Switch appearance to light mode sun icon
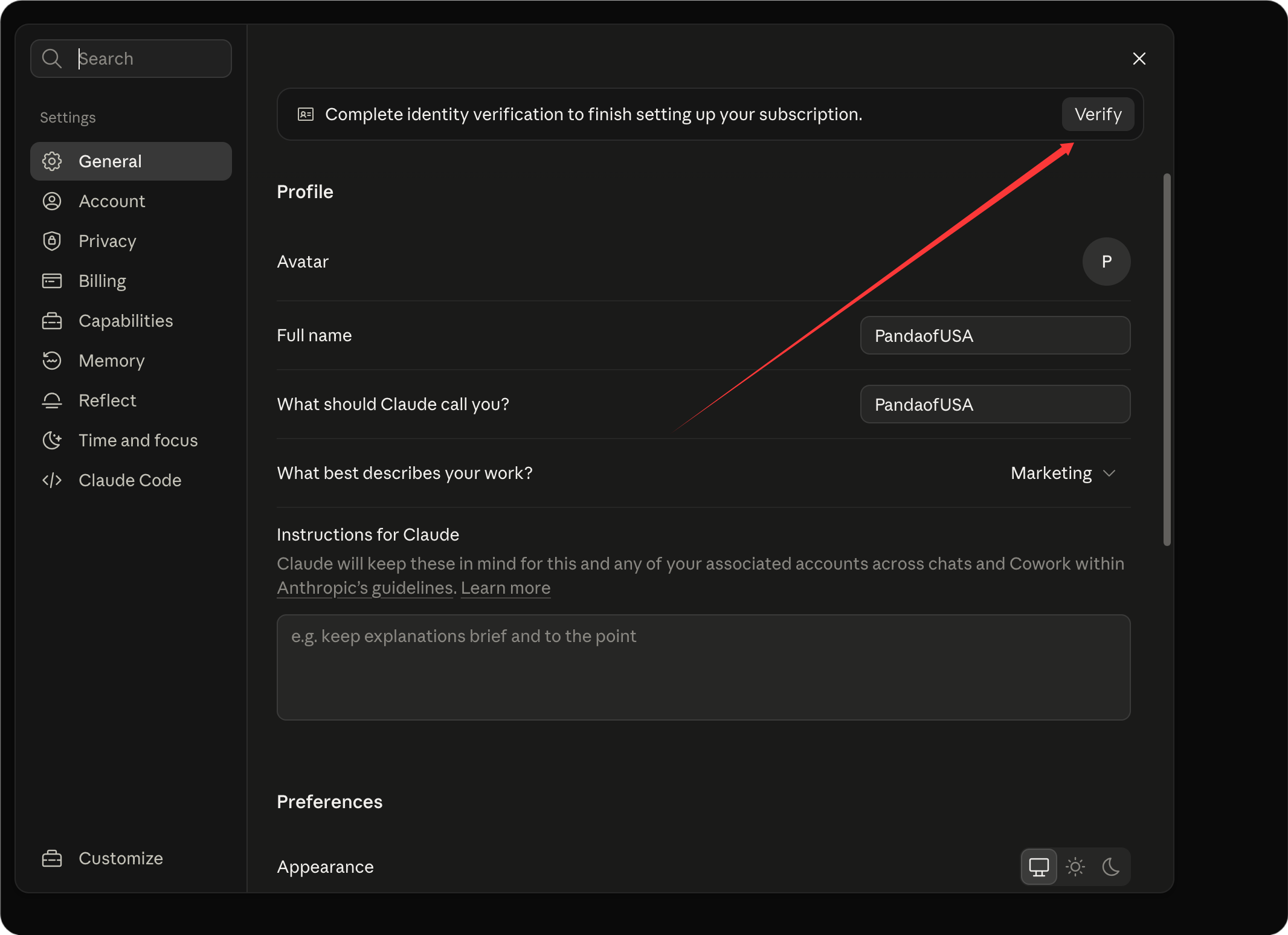The height and width of the screenshot is (935, 1288). 1075,867
